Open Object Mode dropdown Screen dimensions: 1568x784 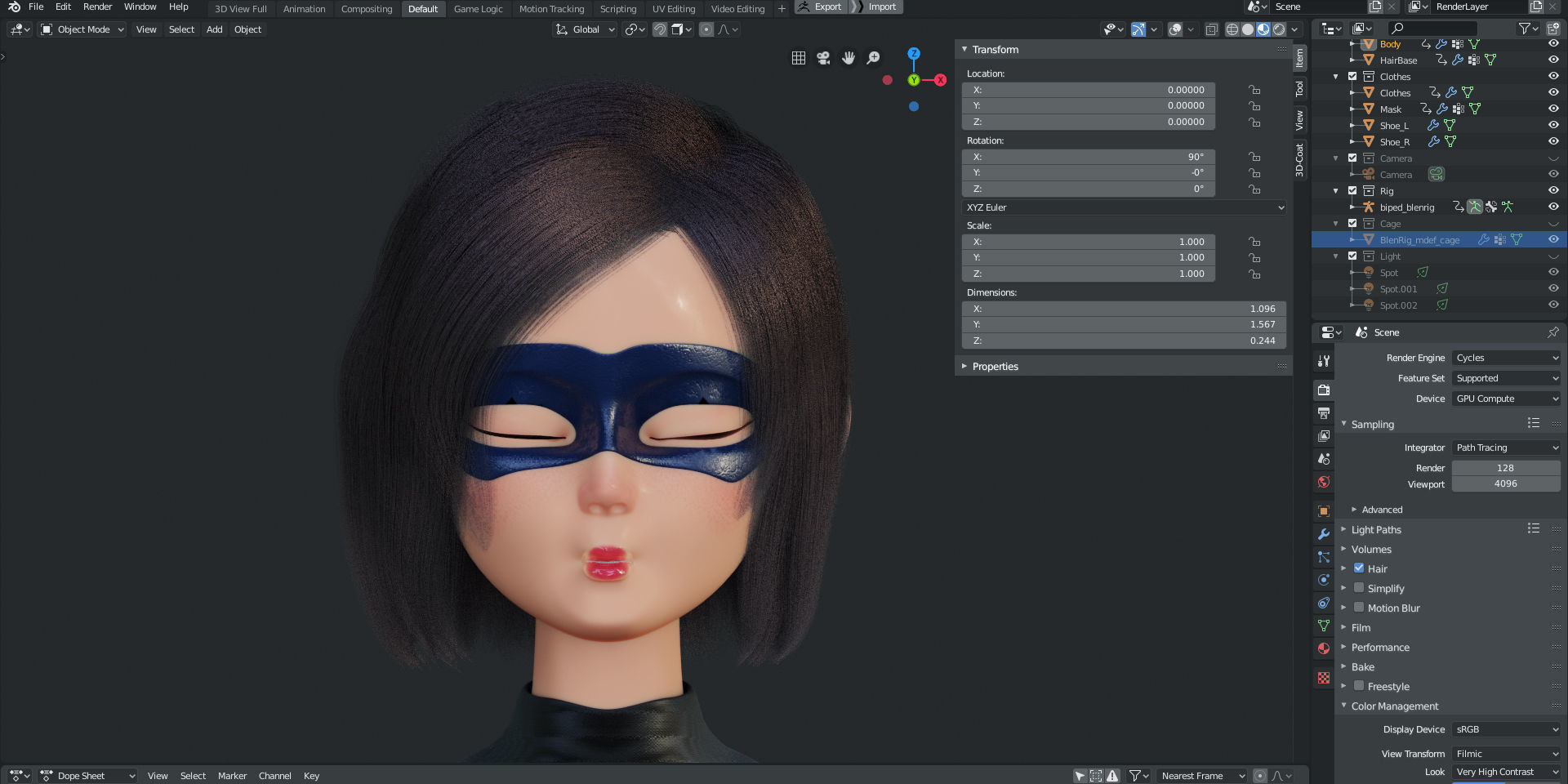tap(82, 29)
